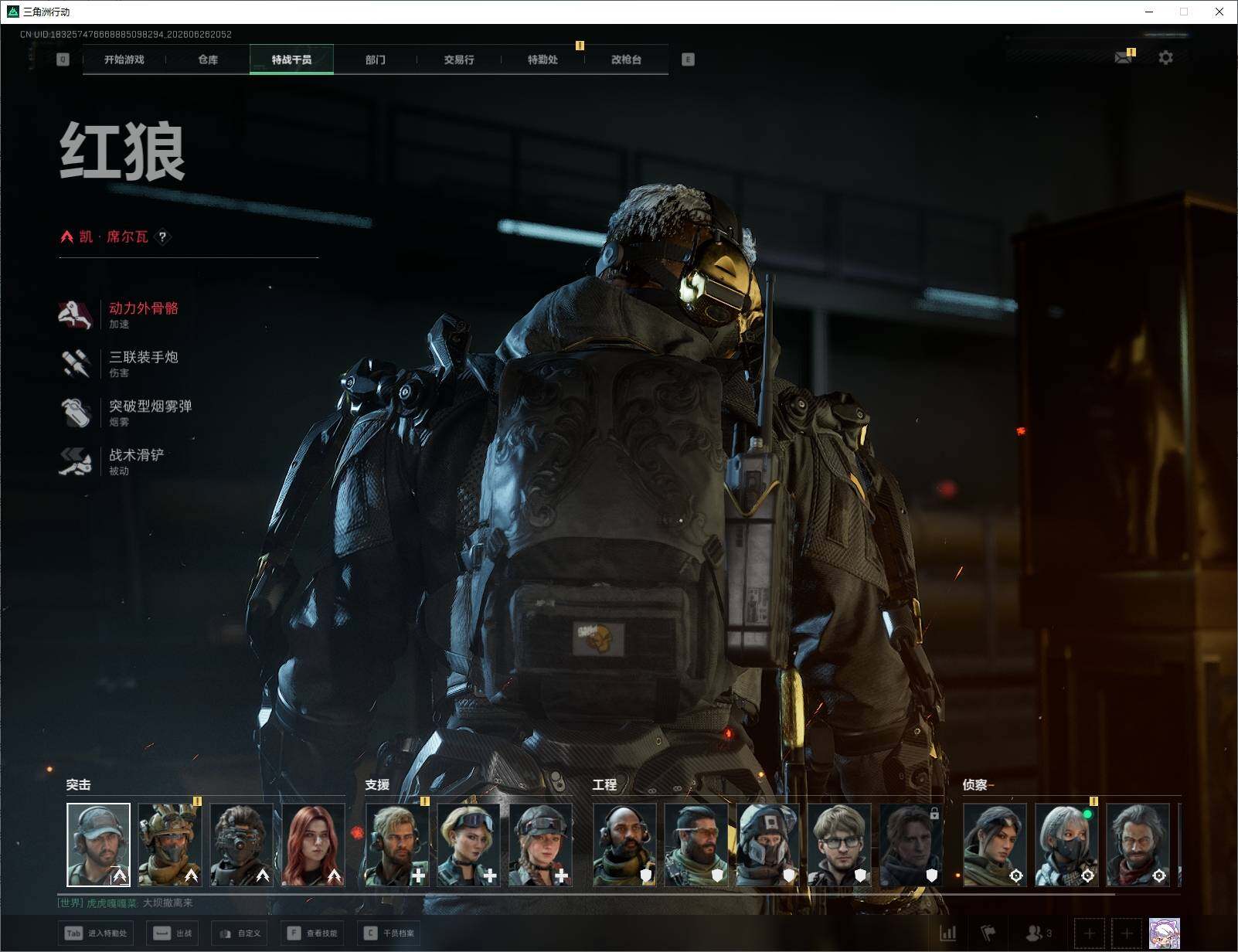This screenshot has width=1238, height=952.
Task: Click the Q previous-tab key icon
Action: tap(63, 59)
